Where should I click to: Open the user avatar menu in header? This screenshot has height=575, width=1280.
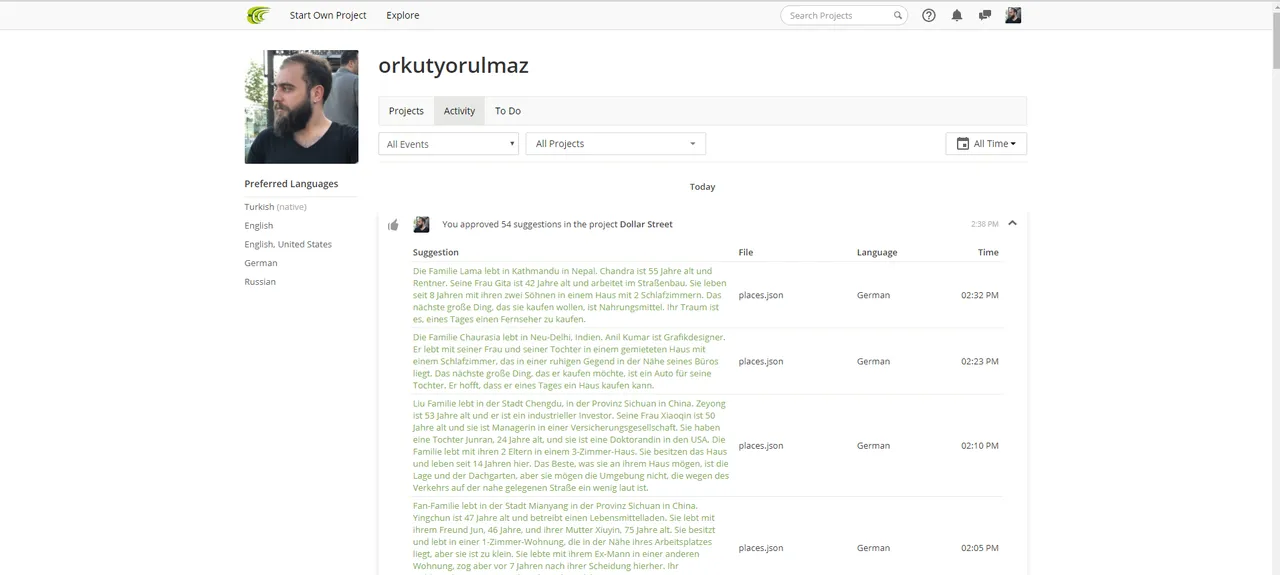1013,15
